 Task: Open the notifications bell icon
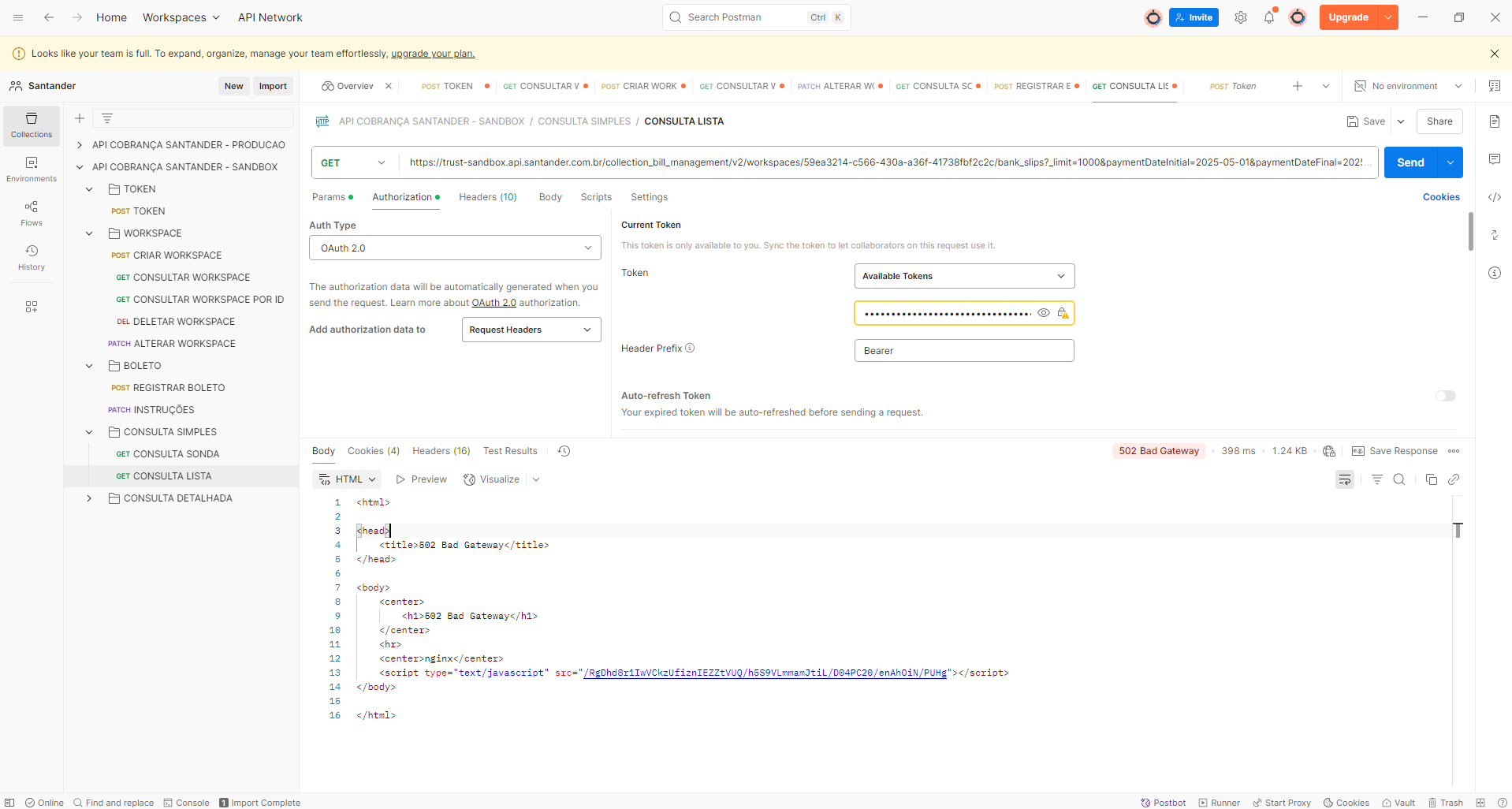[x=1269, y=17]
